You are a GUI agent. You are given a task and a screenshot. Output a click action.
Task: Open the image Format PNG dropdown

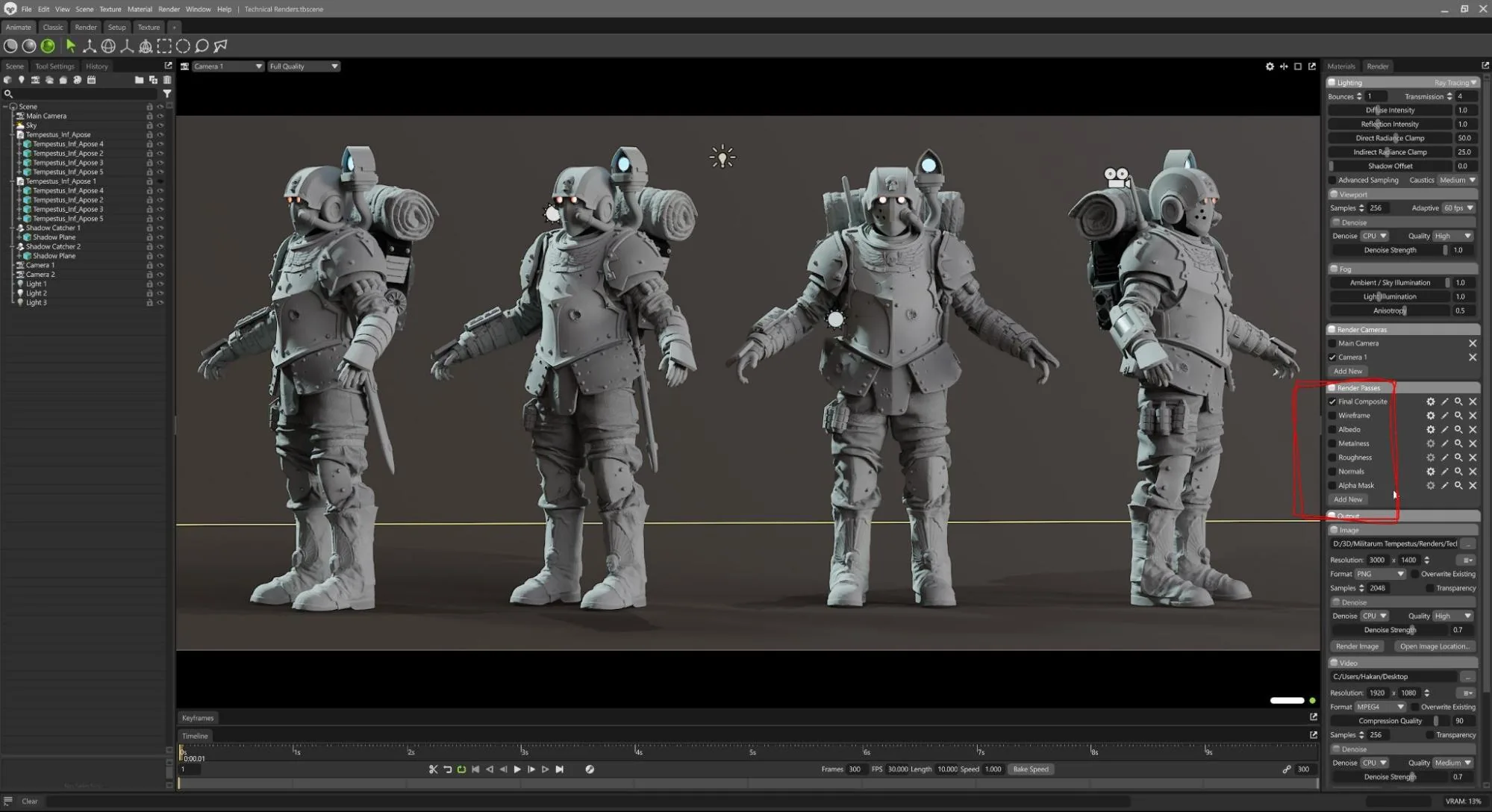coord(1380,574)
